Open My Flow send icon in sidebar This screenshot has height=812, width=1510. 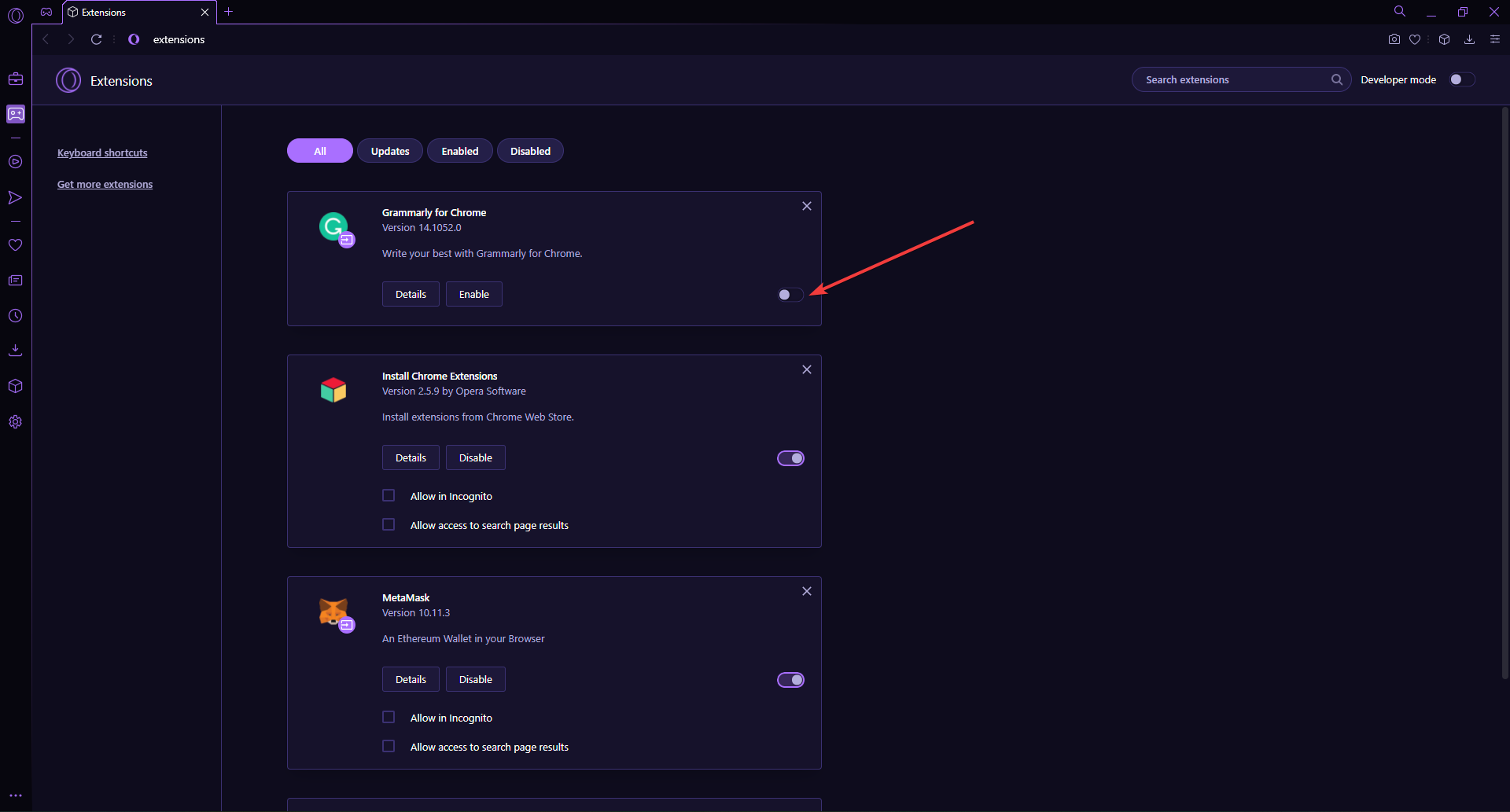click(16, 197)
